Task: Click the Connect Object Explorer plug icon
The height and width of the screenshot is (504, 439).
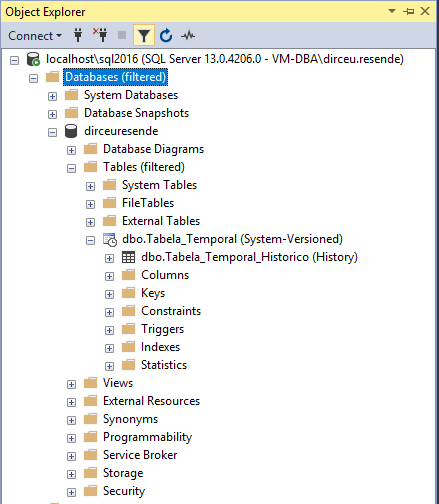Action: point(78,35)
